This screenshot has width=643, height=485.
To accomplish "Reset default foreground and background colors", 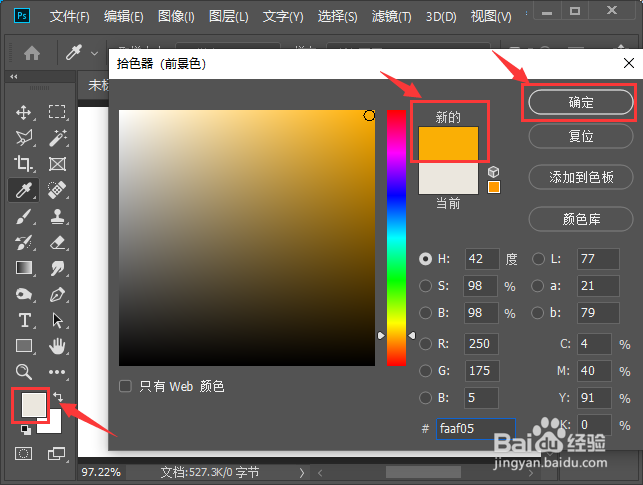I will point(25,430).
